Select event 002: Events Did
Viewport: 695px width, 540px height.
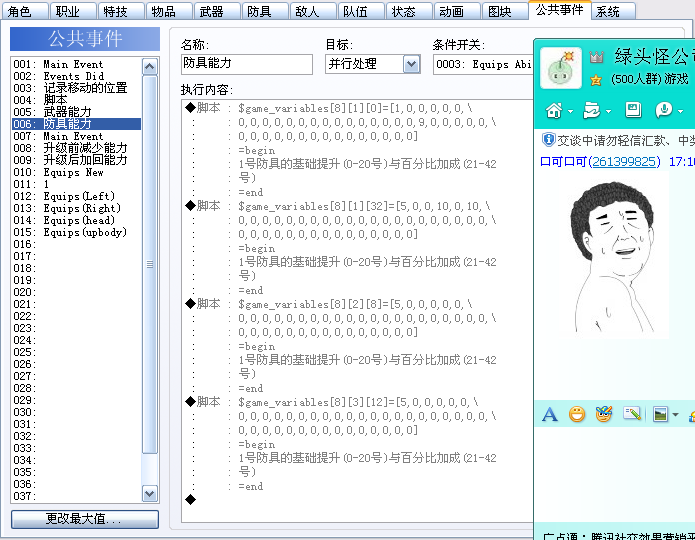click(x=76, y=76)
